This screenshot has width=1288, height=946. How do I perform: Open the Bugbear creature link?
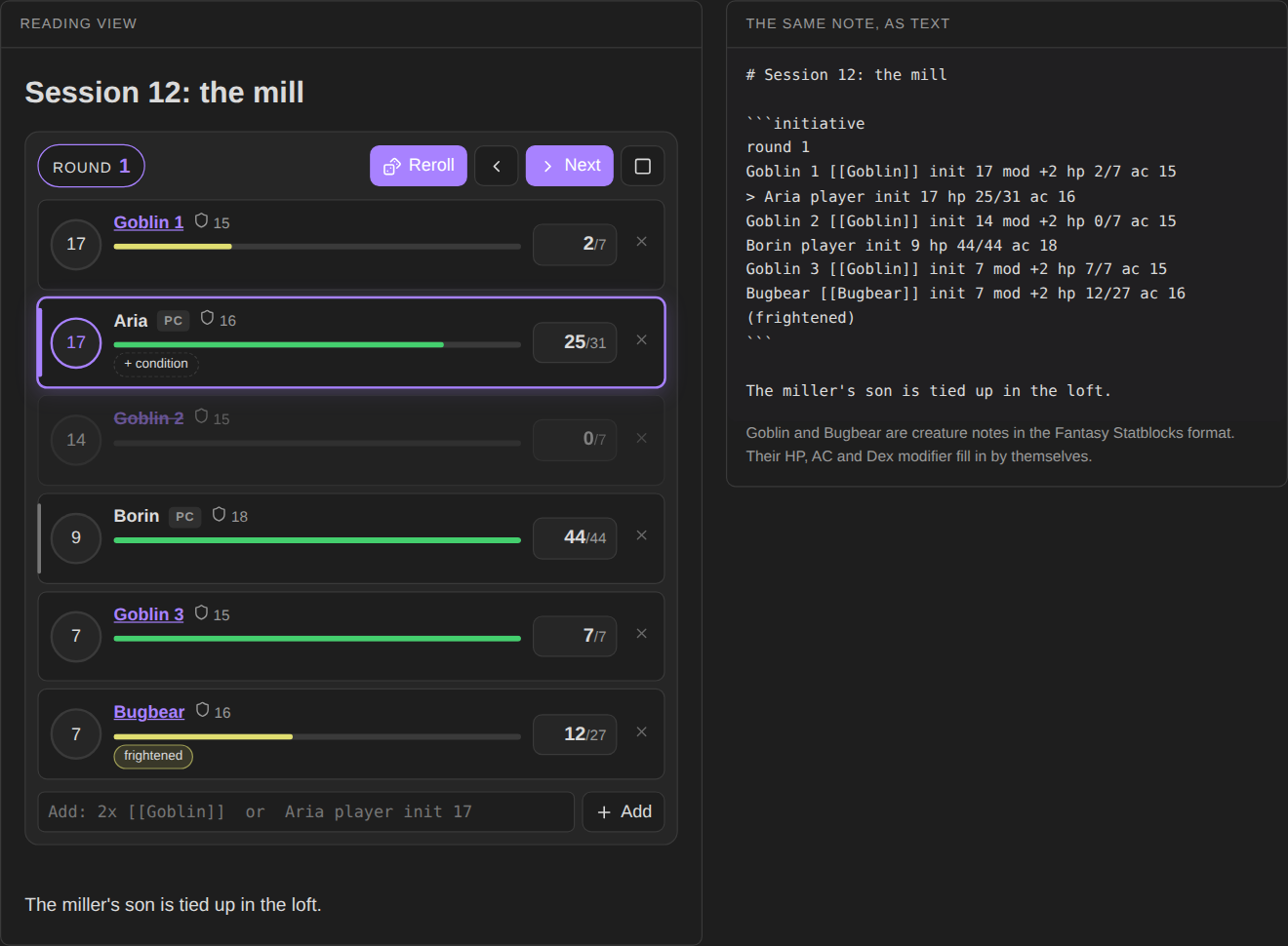(x=149, y=712)
